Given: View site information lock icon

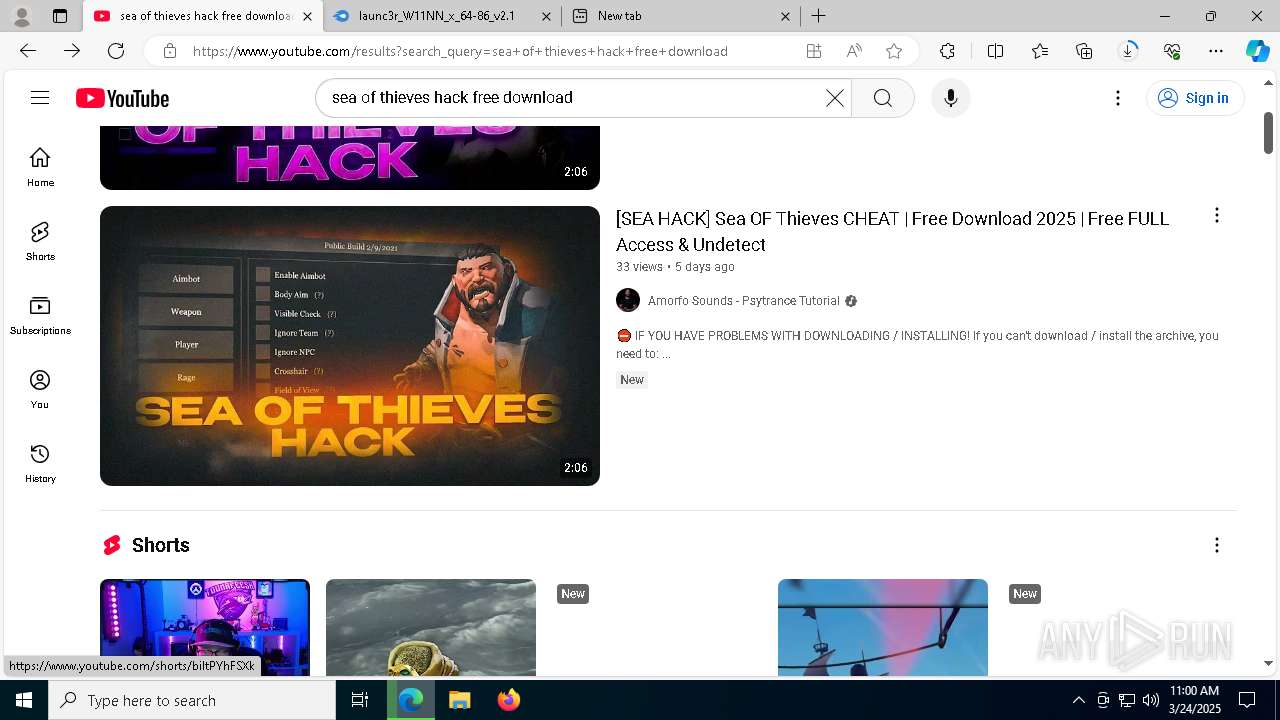Looking at the screenshot, I should click(x=170, y=51).
